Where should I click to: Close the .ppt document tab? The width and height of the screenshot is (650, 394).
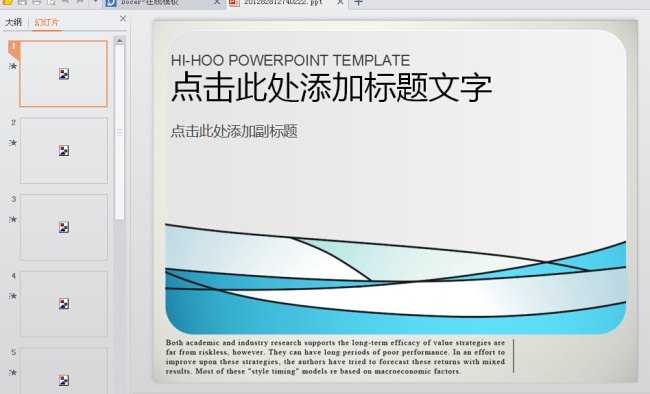(x=340, y=2)
